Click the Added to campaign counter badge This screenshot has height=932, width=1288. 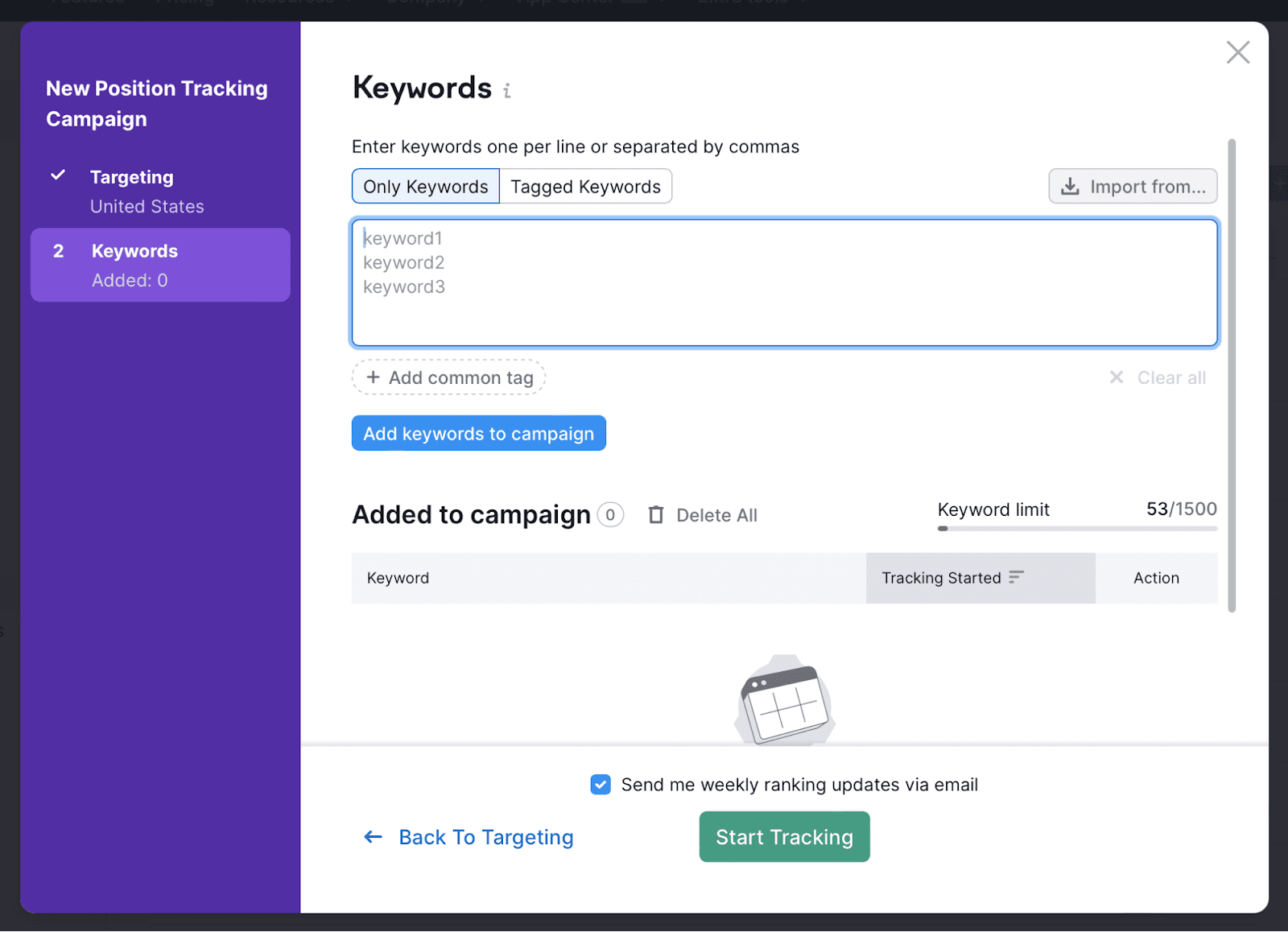point(609,514)
